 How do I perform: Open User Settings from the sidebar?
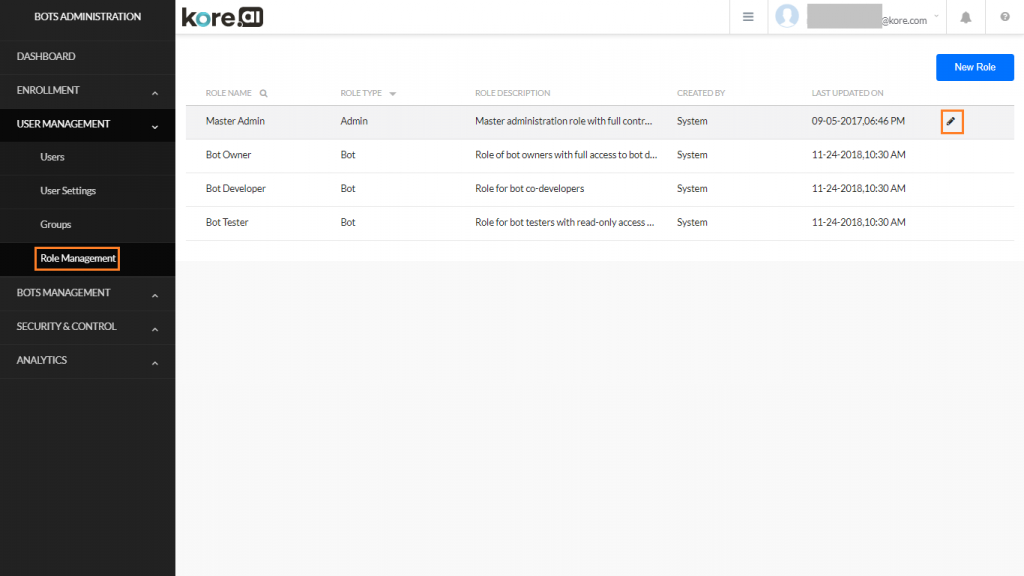click(x=67, y=190)
